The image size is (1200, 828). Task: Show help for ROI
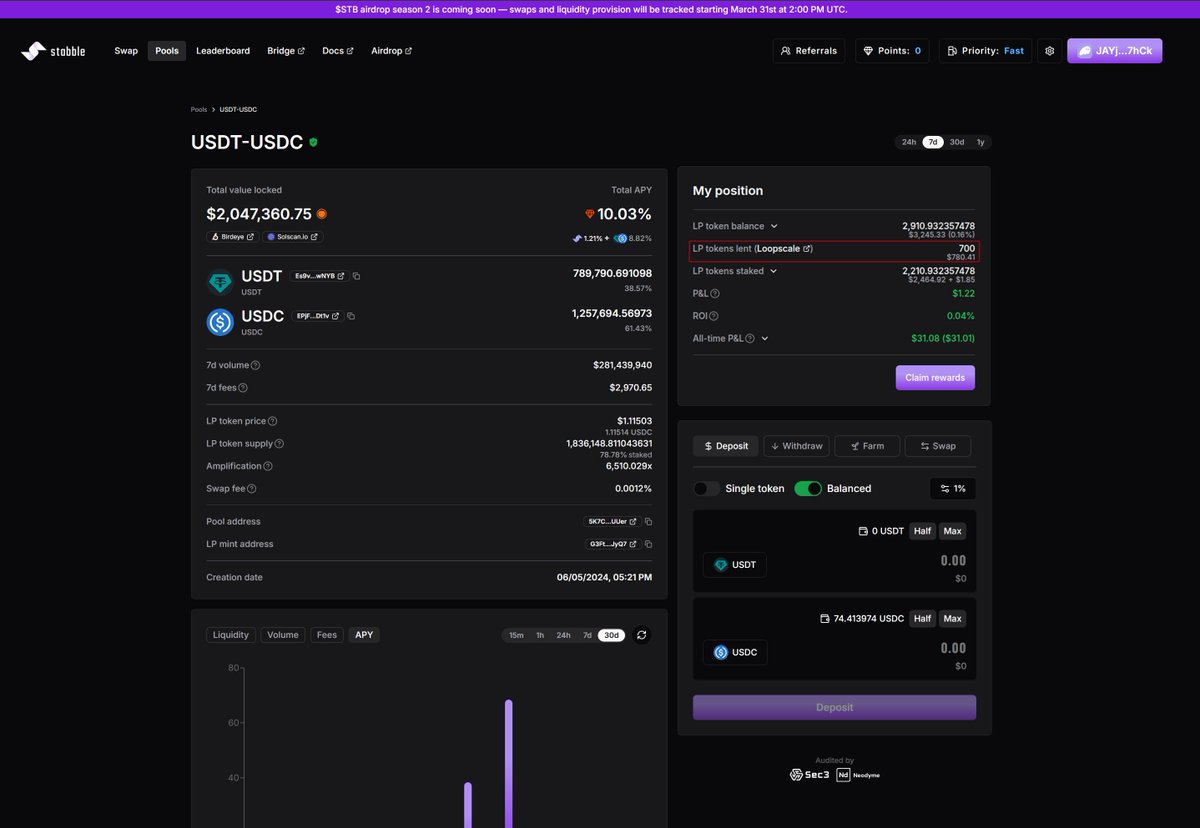click(713, 316)
